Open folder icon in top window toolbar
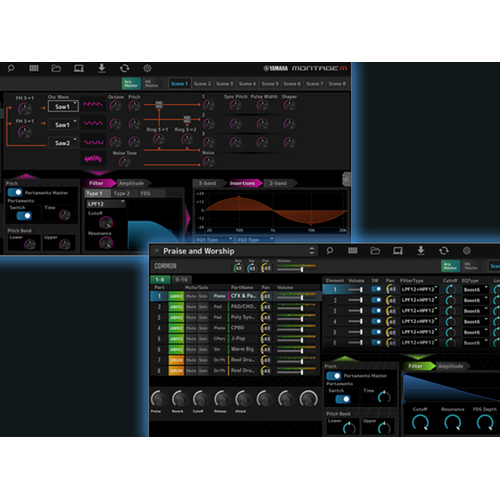The height and width of the screenshot is (500, 500). point(56,69)
